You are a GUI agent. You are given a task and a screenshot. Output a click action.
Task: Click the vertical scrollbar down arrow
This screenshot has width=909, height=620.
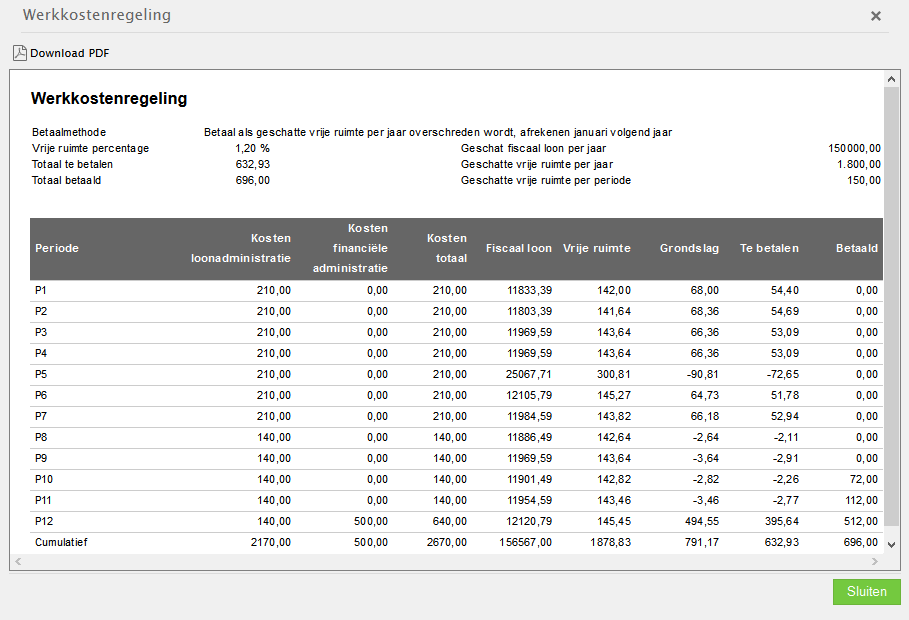892,545
